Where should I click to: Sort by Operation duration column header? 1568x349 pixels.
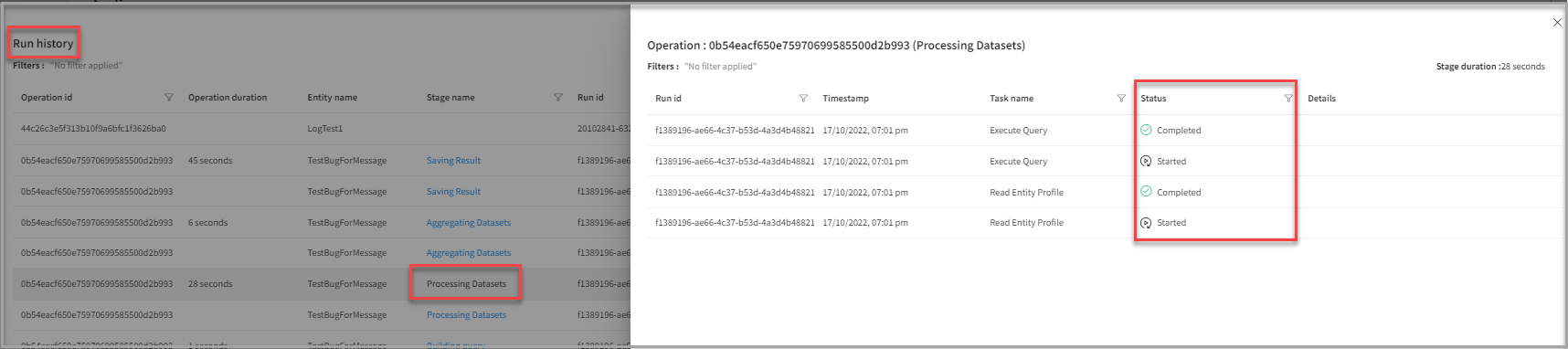click(228, 98)
